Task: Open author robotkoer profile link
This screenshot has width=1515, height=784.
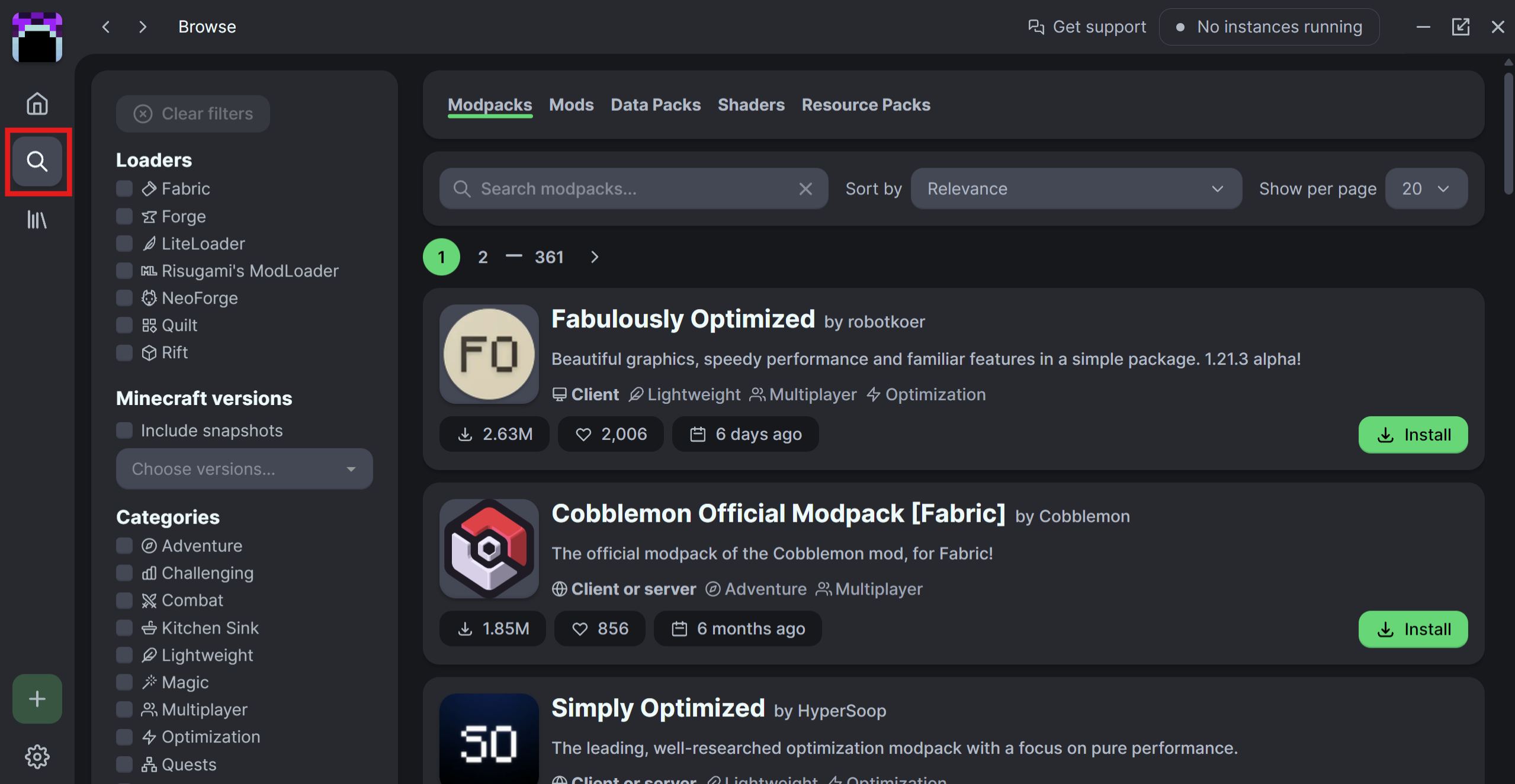Action: click(886, 322)
